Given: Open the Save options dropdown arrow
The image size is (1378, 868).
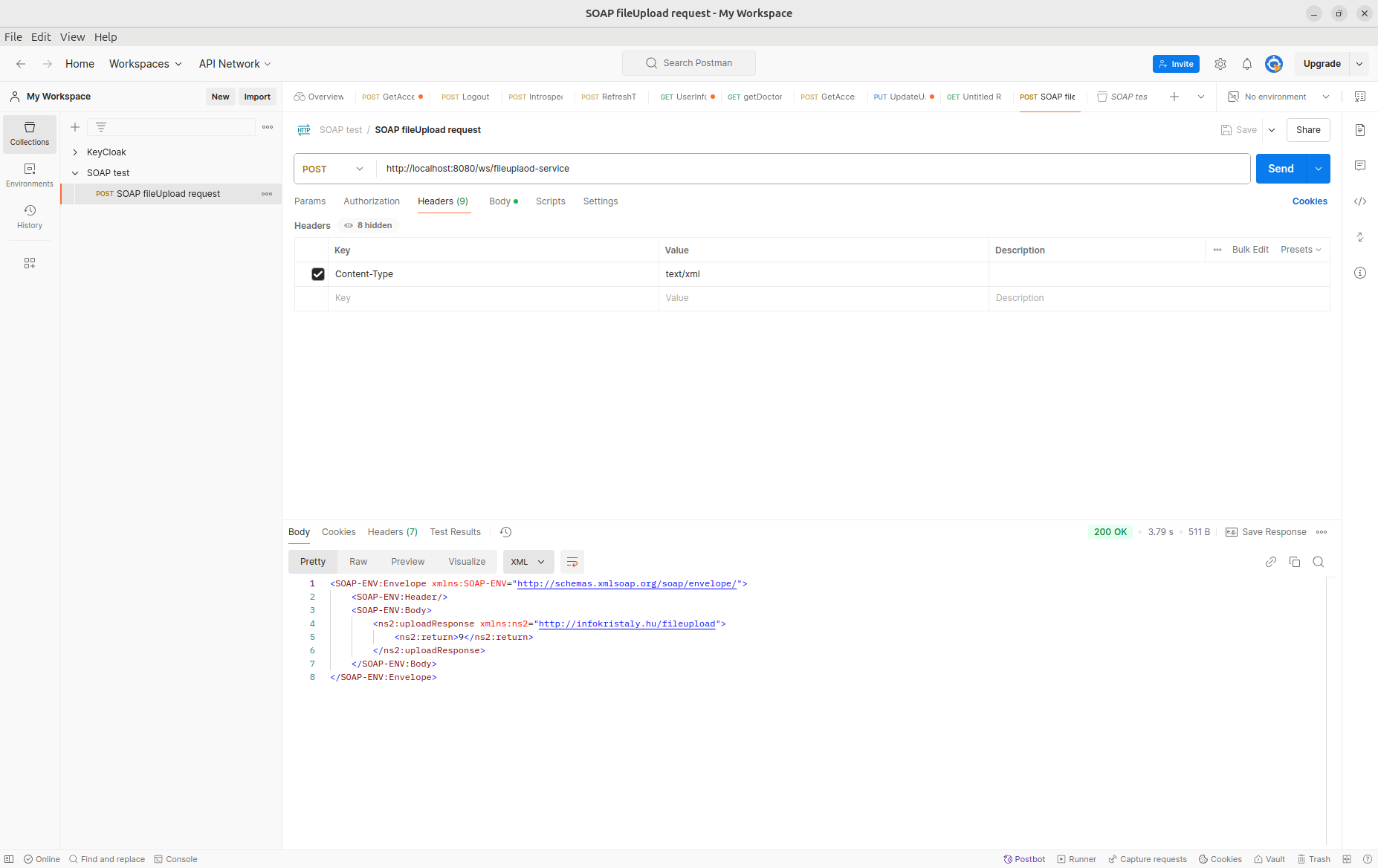Looking at the screenshot, I should [x=1272, y=130].
